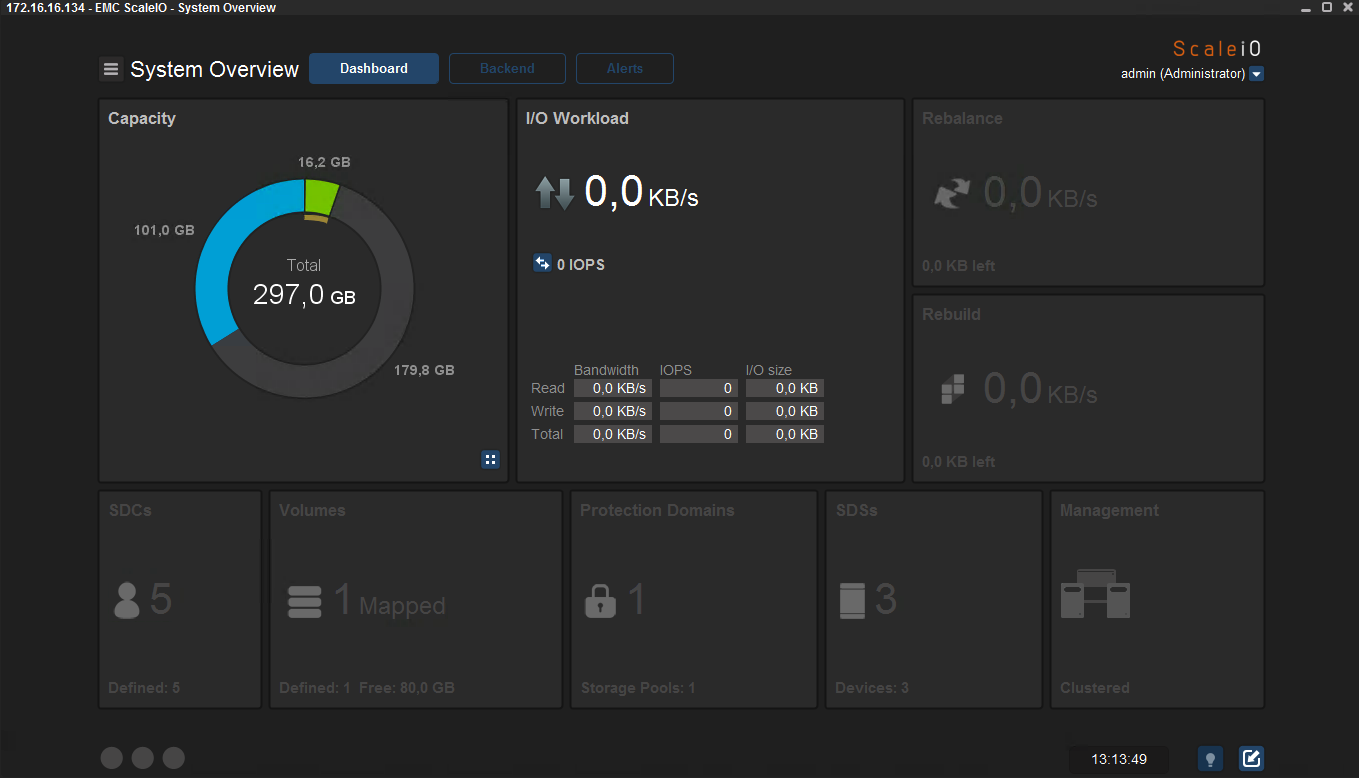The height and width of the screenshot is (778, 1359).
Task: Click the Volumes stacked disks icon
Action: [304, 601]
